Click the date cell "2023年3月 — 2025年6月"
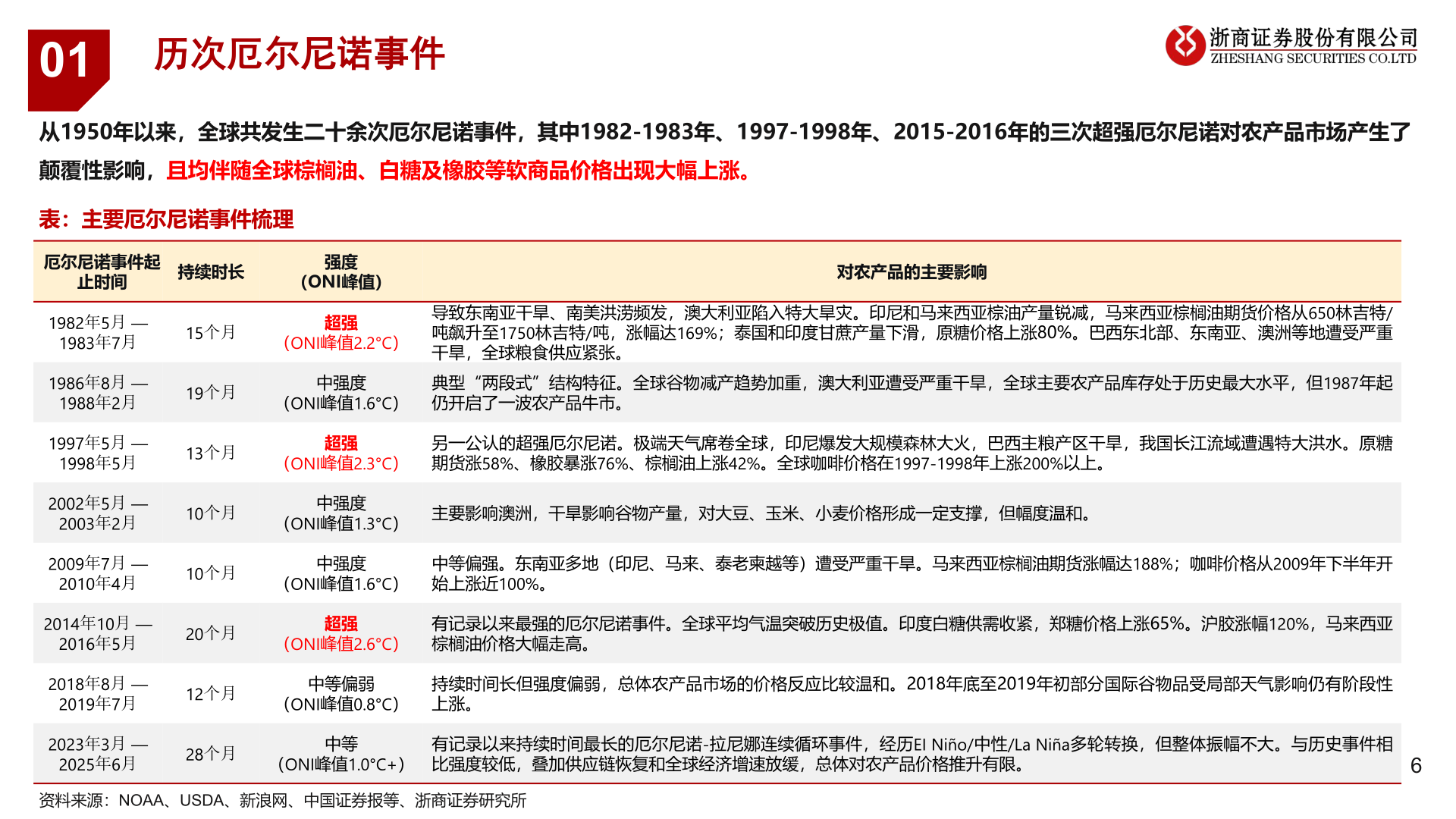Viewport: 1456px width, 819px height. coord(98,754)
